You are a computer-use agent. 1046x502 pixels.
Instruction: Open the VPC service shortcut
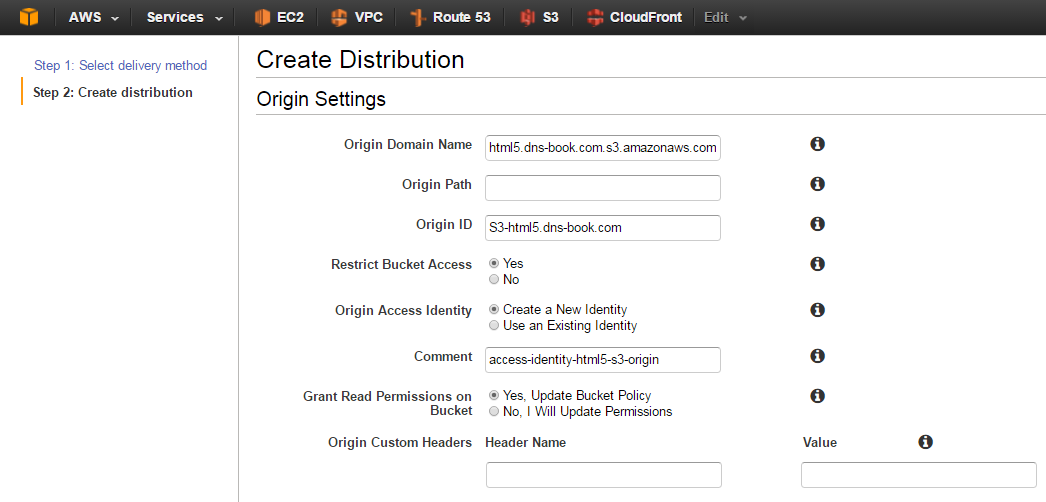point(357,17)
